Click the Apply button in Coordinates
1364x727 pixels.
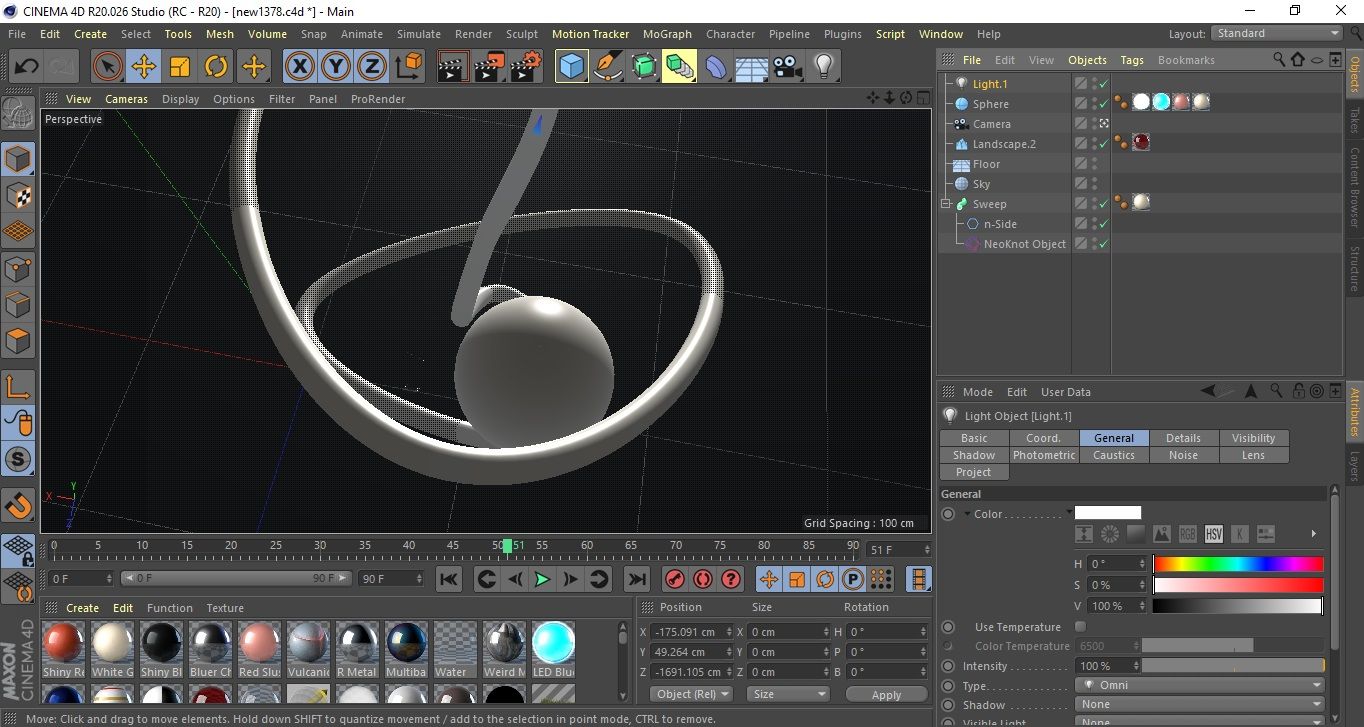coord(886,694)
